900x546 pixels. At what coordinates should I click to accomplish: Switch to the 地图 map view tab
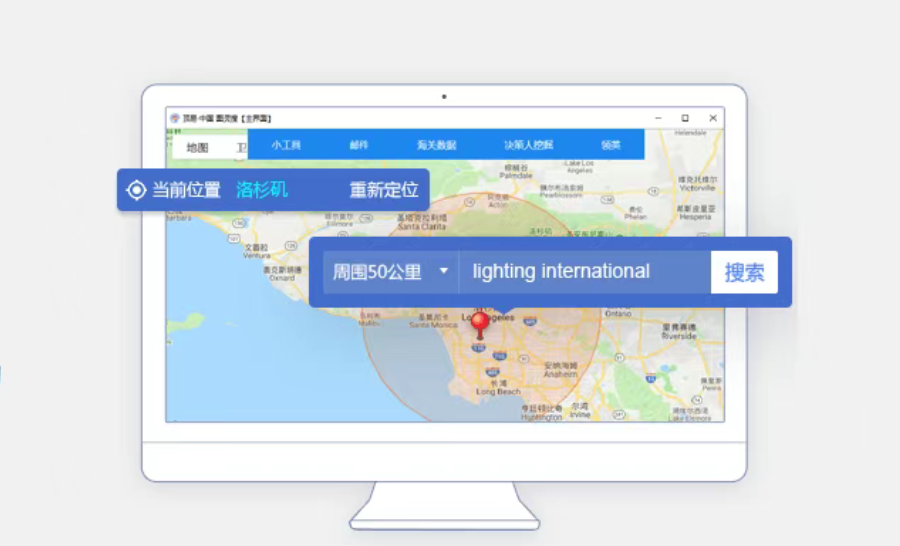pyautogui.click(x=197, y=148)
